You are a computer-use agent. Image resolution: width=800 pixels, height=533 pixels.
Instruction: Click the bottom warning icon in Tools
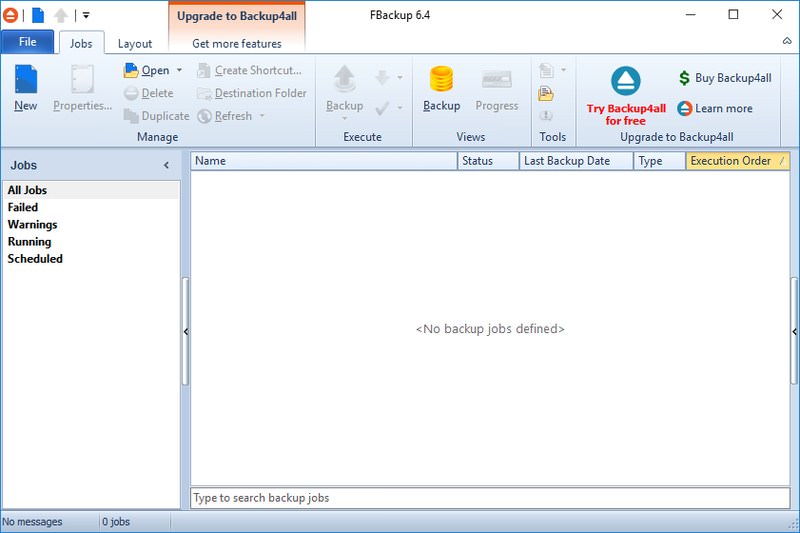click(546, 116)
